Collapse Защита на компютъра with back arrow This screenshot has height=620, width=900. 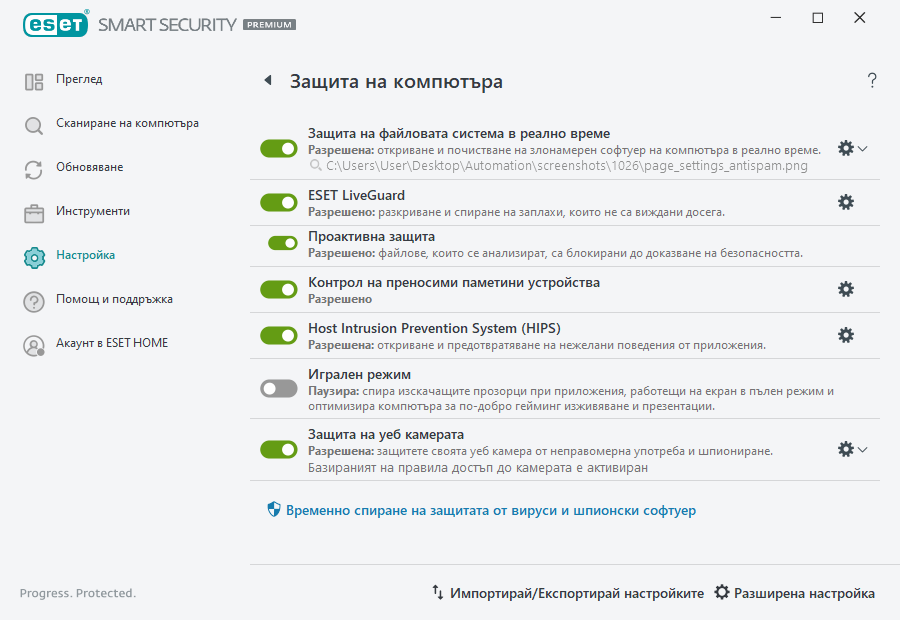(267, 80)
